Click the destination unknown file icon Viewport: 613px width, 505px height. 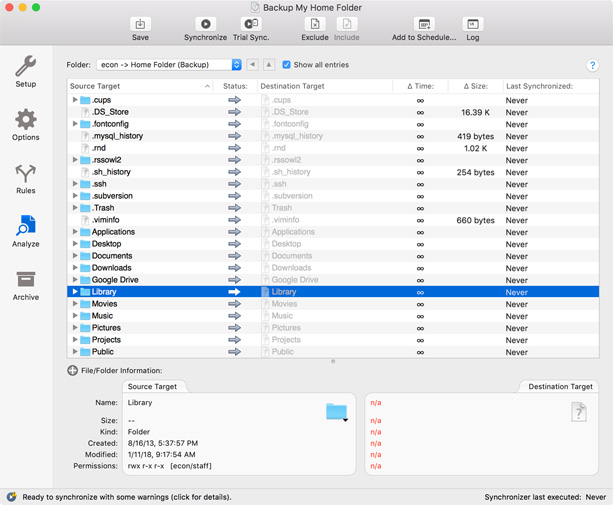579,412
